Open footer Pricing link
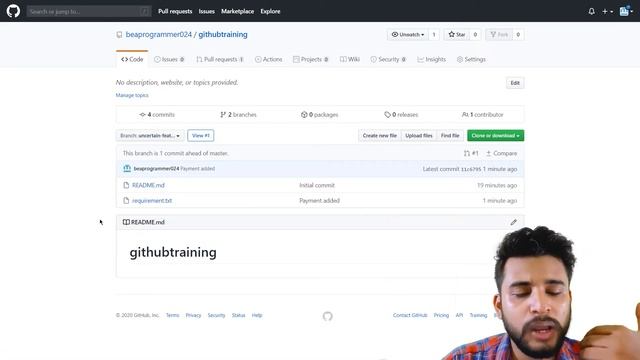 [441, 316]
